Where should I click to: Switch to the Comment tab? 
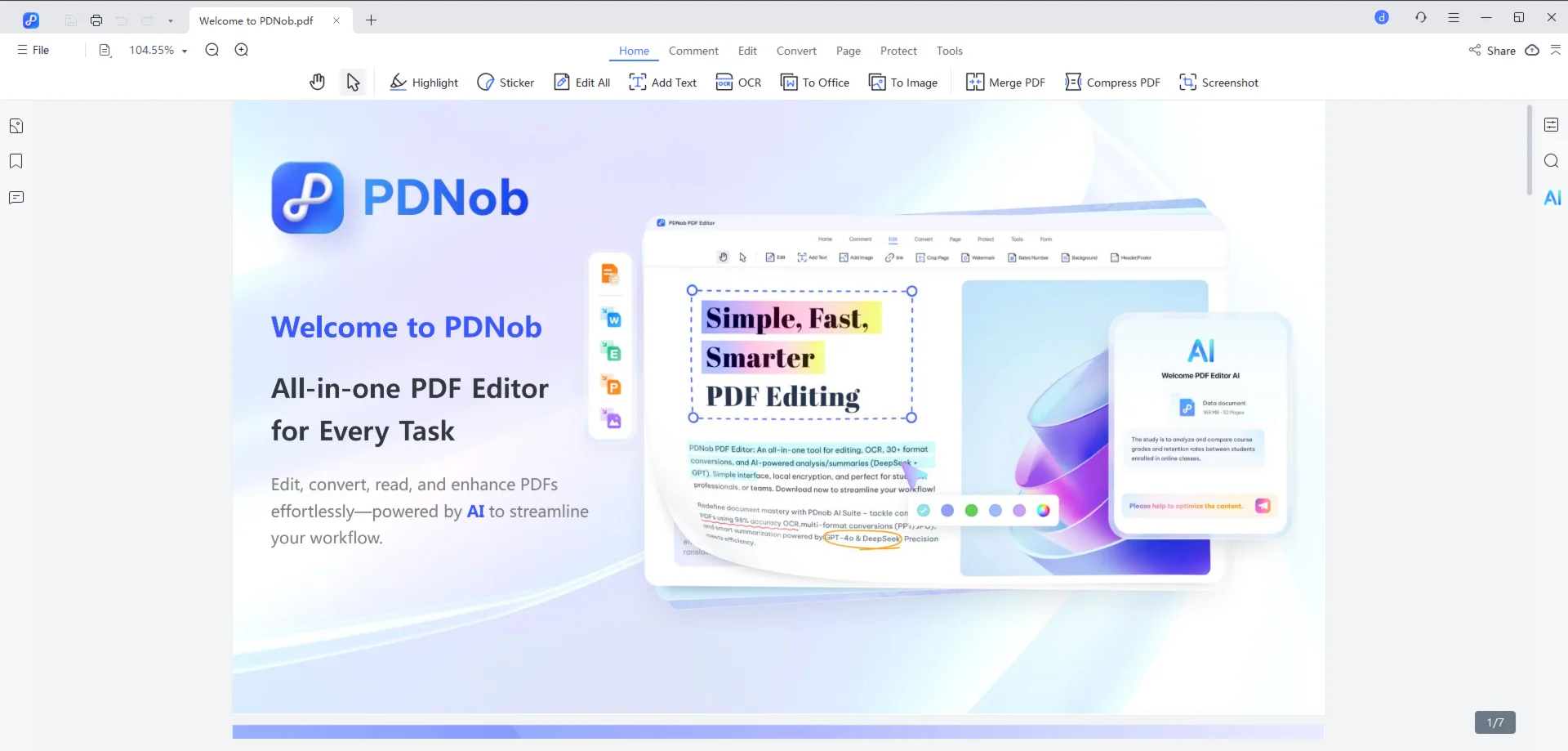(693, 51)
